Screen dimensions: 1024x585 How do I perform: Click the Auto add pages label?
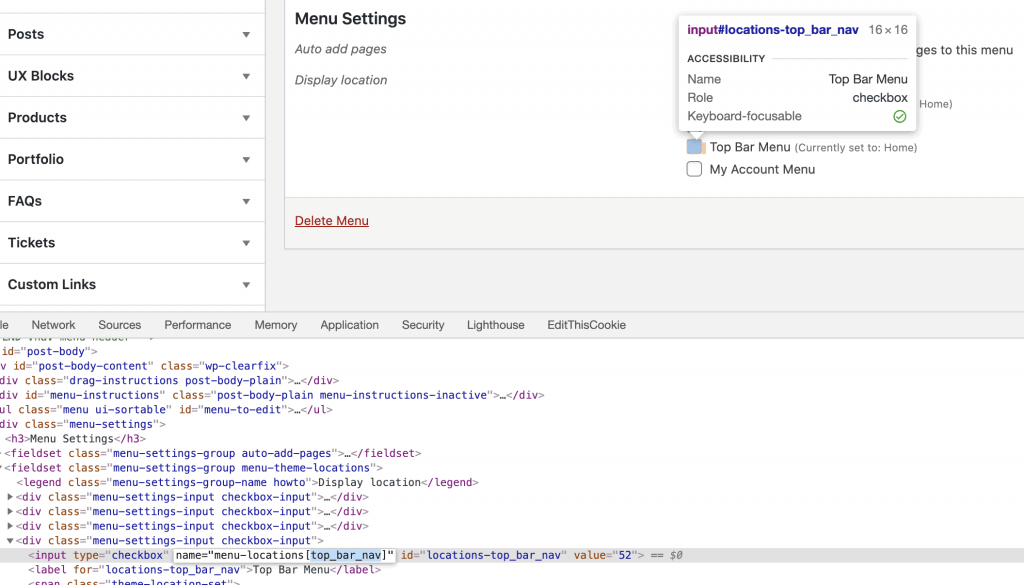(340, 49)
